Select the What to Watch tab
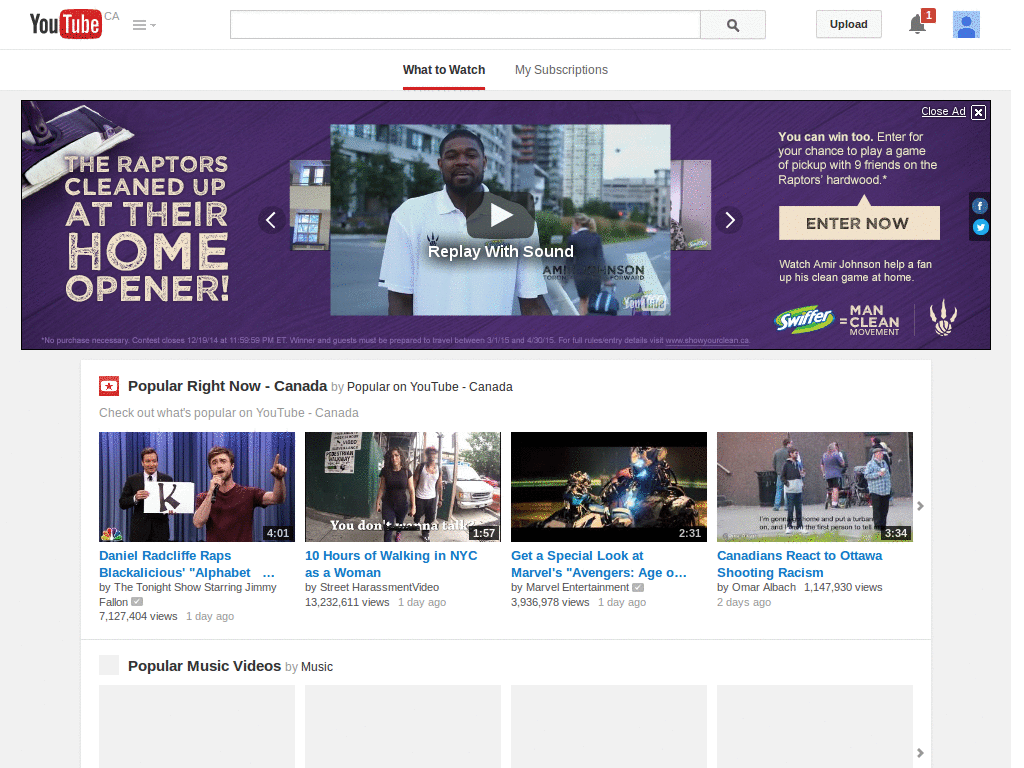Viewport: 1024px width, 768px height. click(x=444, y=70)
